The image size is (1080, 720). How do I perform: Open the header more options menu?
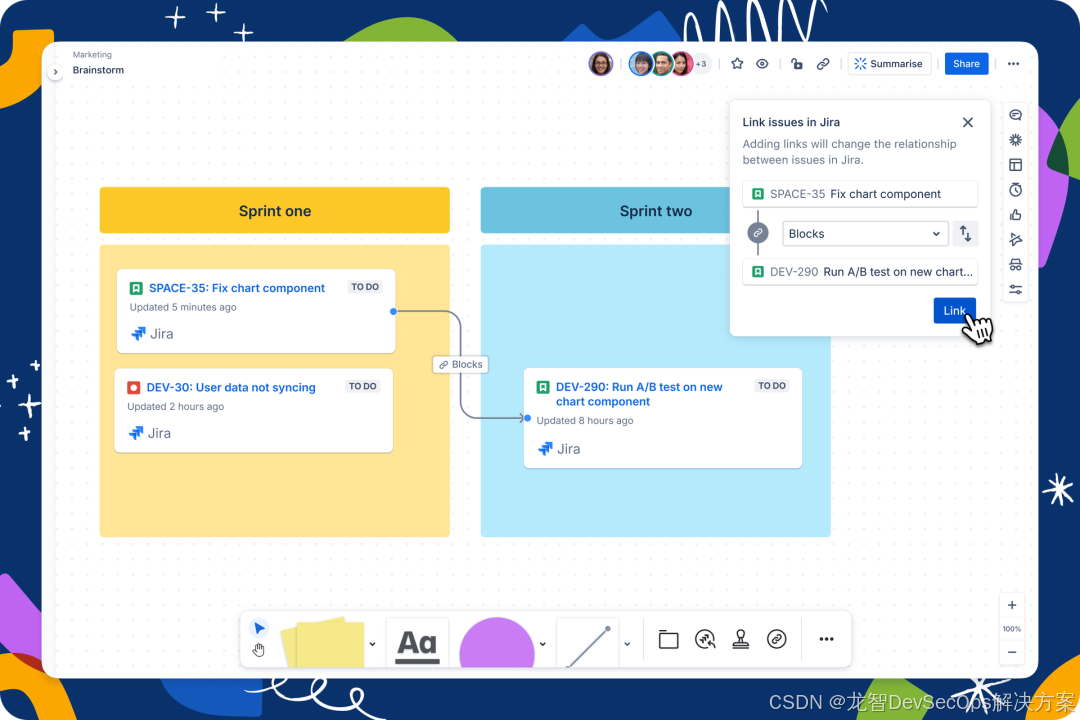1013,63
